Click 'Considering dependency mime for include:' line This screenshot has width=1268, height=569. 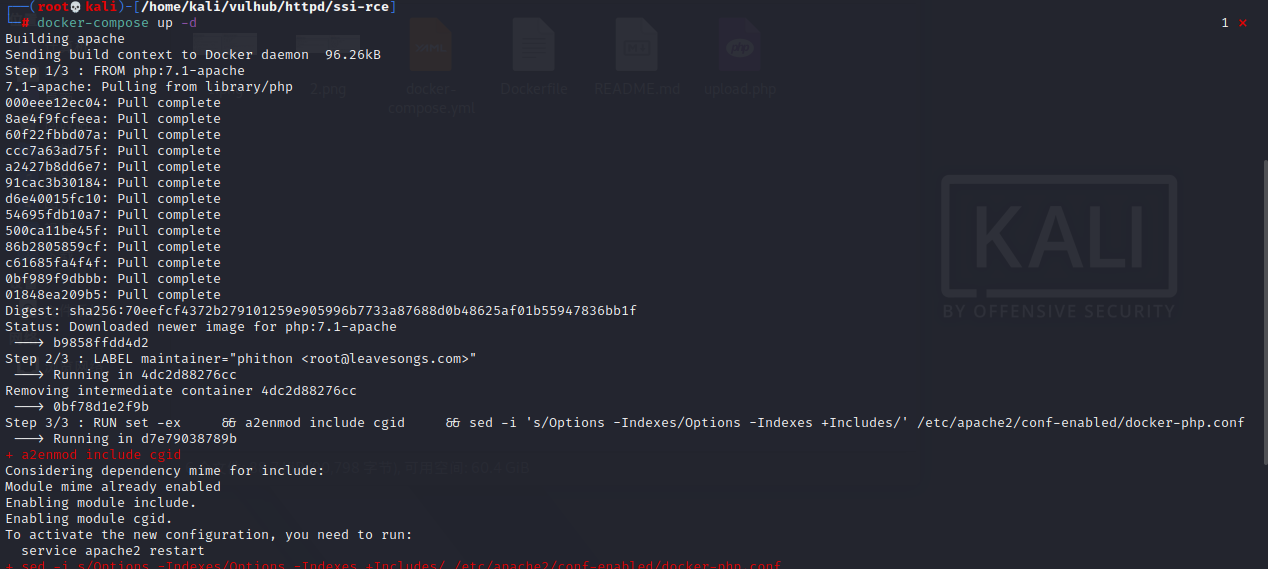click(165, 471)
